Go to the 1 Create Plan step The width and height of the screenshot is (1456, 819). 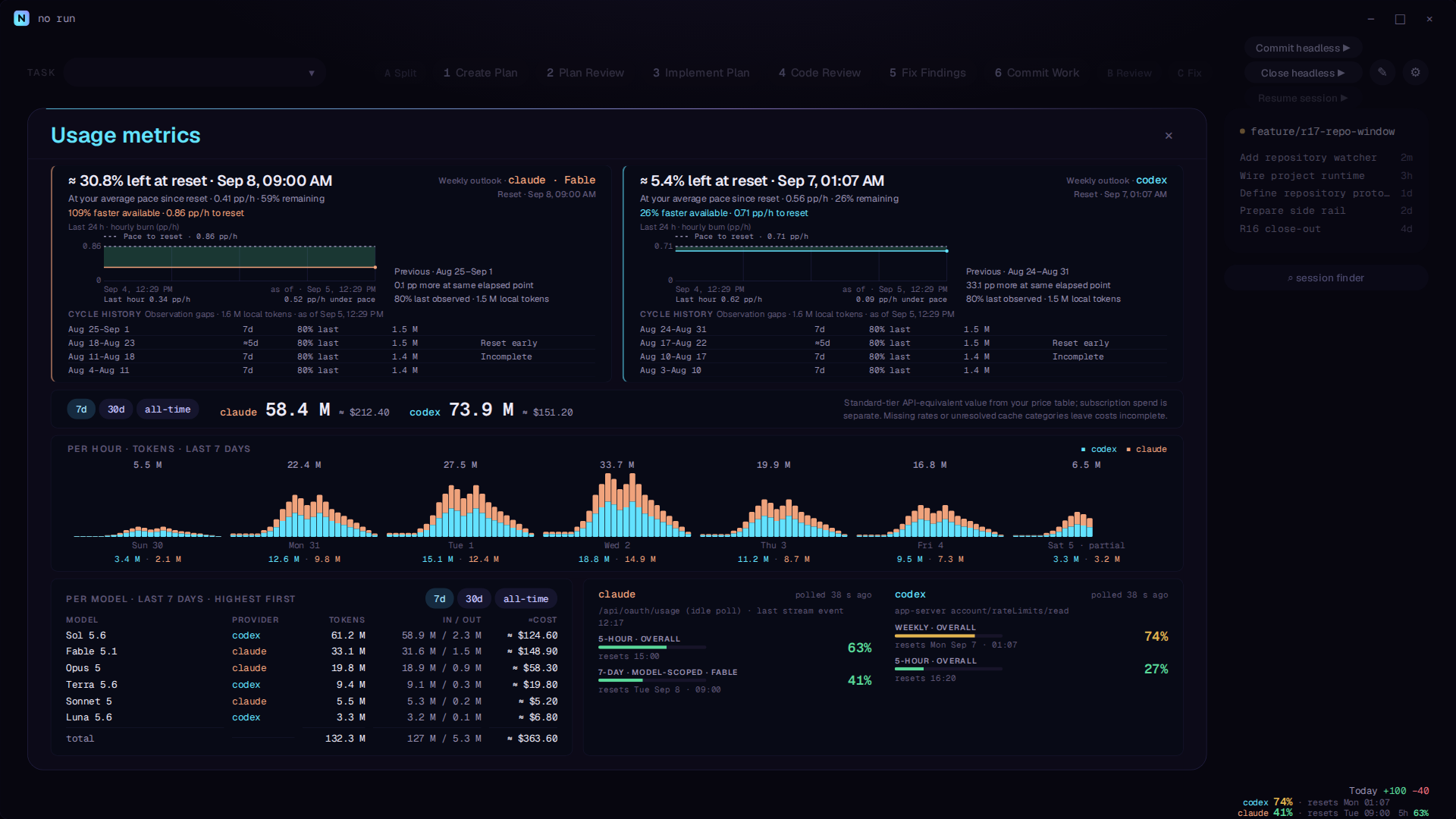481,73
